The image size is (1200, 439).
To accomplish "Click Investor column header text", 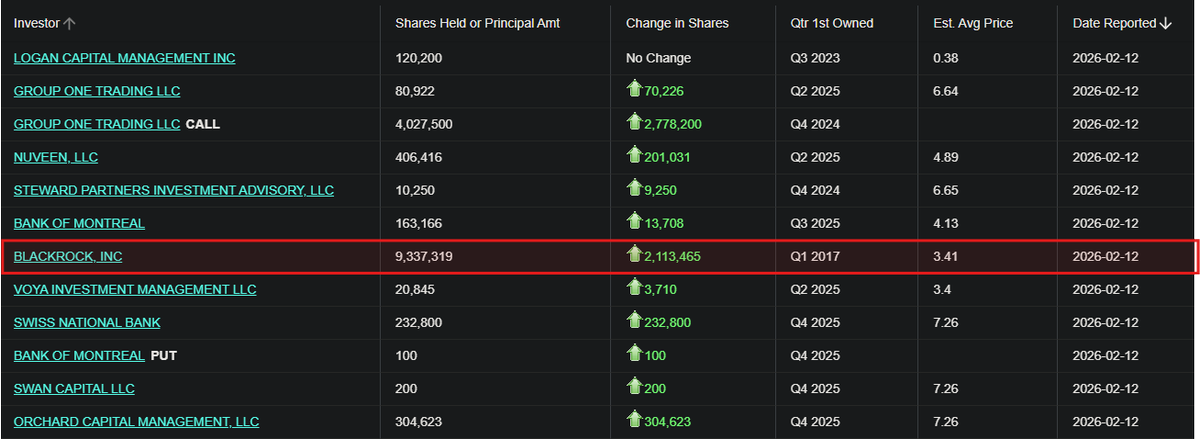I will click(x=37, y=23).
